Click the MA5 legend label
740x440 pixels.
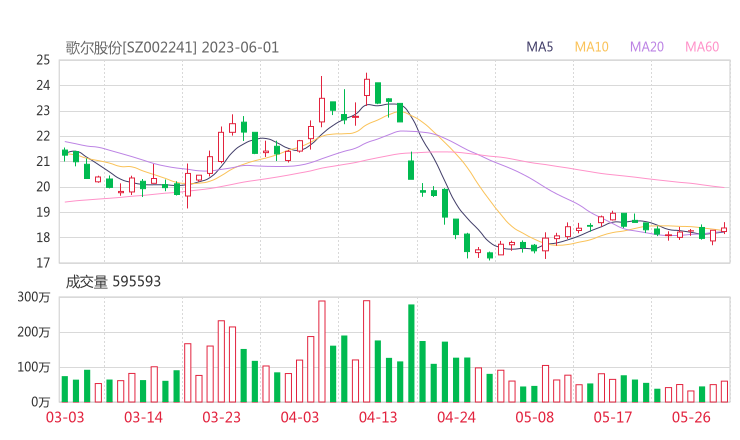click(x=539, y=47)
